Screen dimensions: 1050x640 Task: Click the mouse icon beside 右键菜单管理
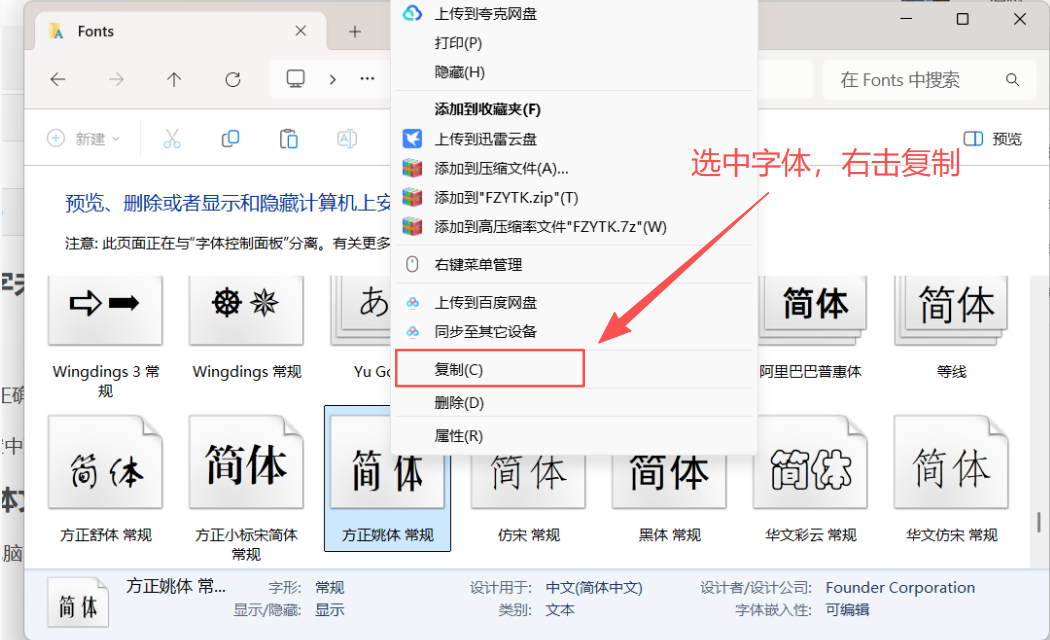coord(412,264)
